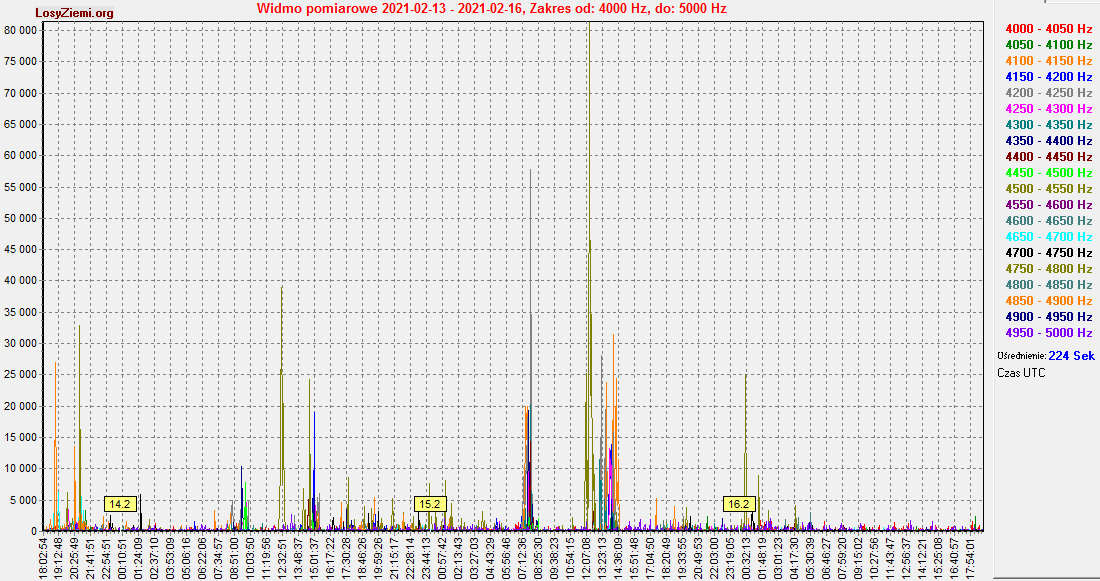1100x581 pixels.
Task: Click the 14.2 date marker
Action: [120, 504]
